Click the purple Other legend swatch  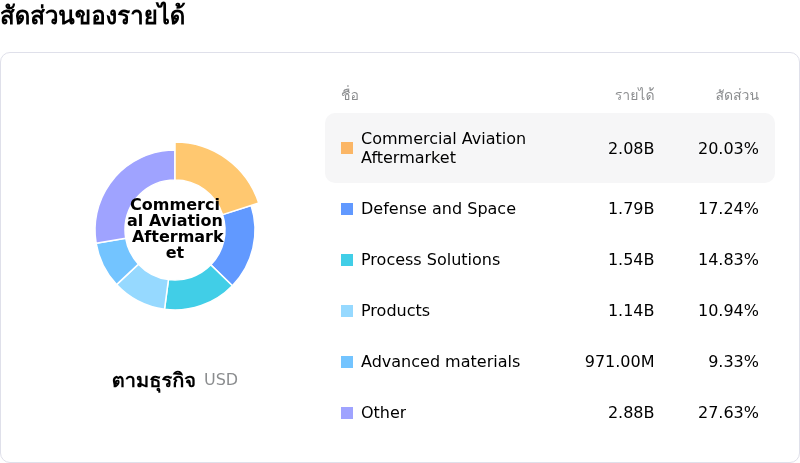pos(347,413)
